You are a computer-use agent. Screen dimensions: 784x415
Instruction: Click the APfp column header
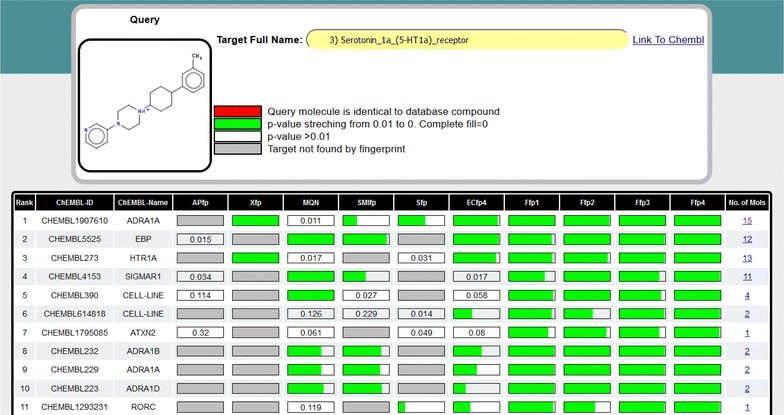pos(200,201)
